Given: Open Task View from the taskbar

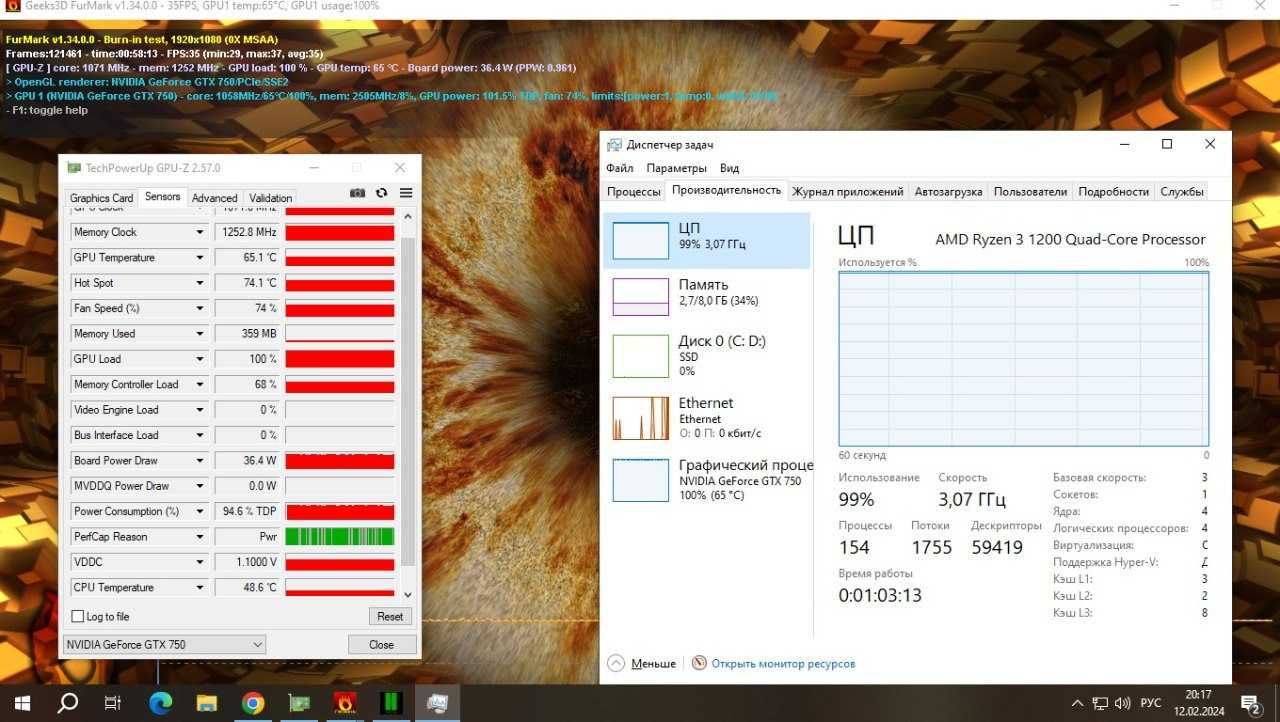Looking at the screenshot, I should pos(113,703).
